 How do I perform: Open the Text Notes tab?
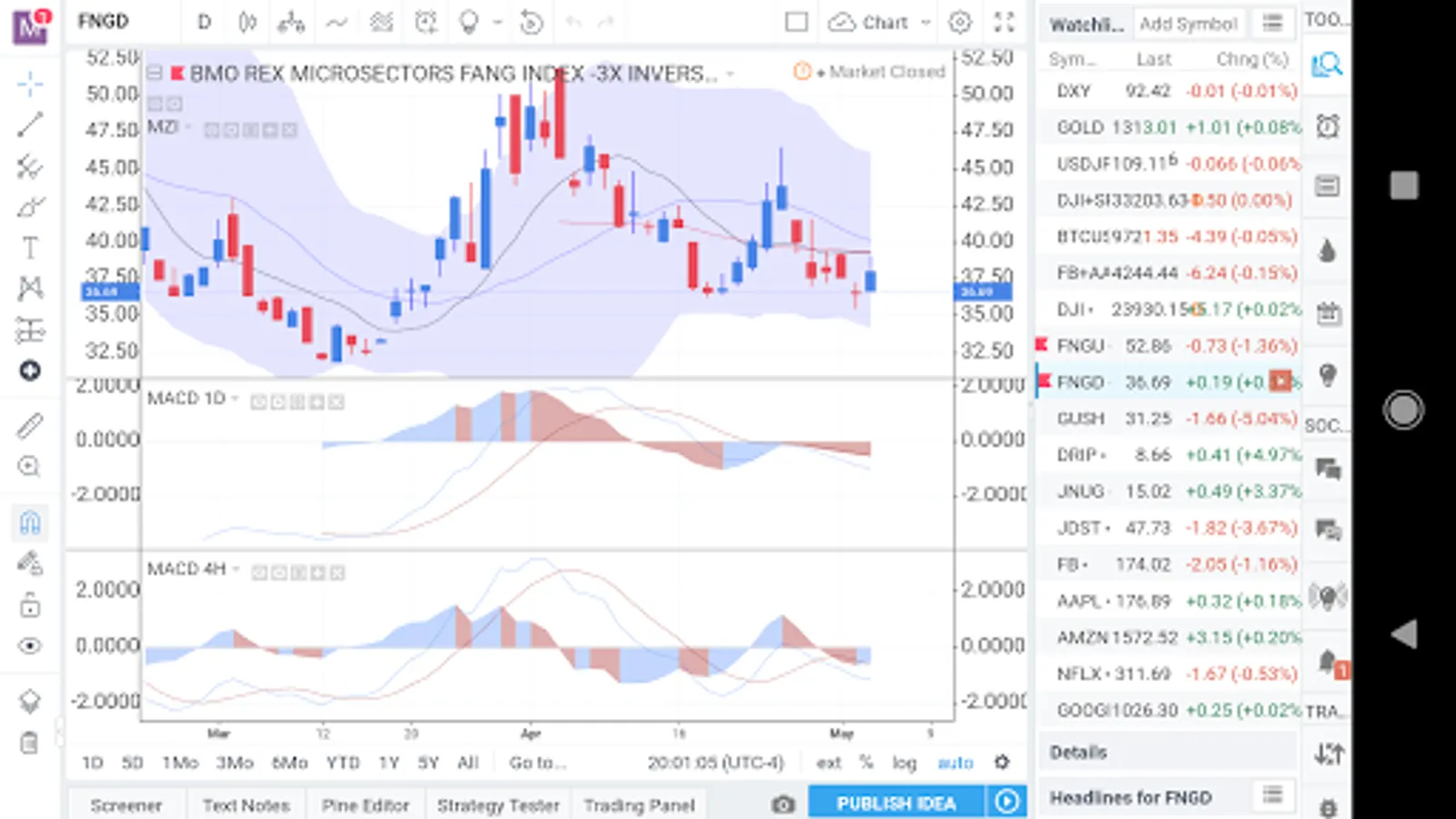246,805
